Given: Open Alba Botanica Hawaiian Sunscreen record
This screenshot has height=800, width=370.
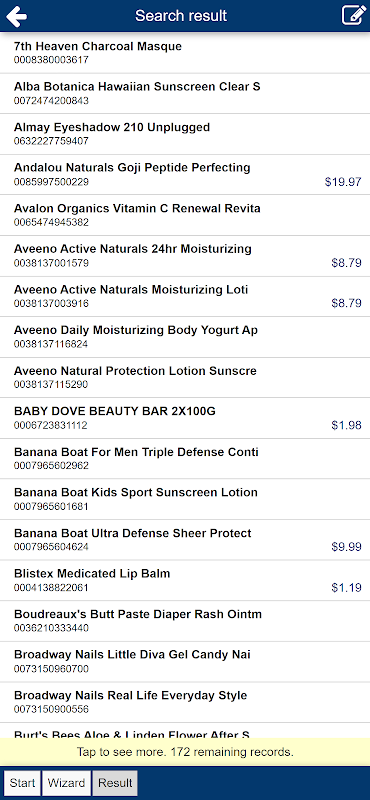Looking at the screenshot, I should click(185, 93).
